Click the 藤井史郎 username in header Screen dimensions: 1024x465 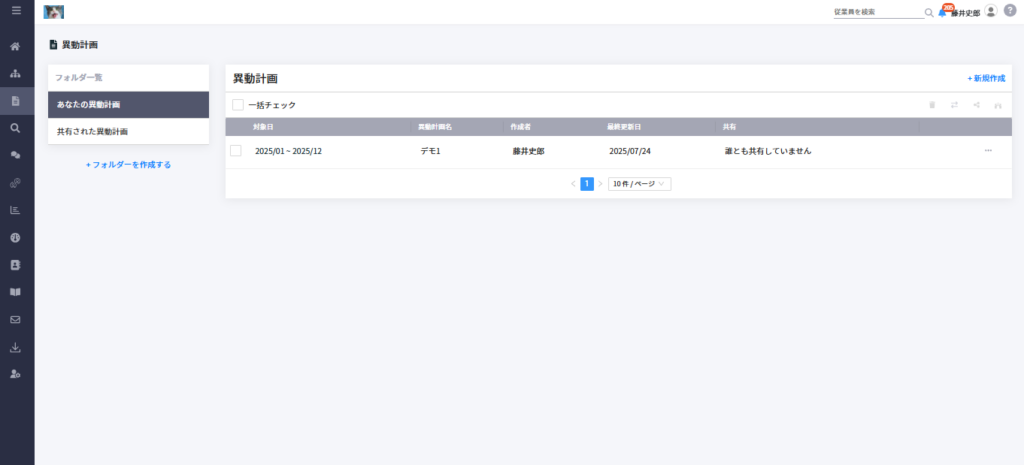coord(965,13)
